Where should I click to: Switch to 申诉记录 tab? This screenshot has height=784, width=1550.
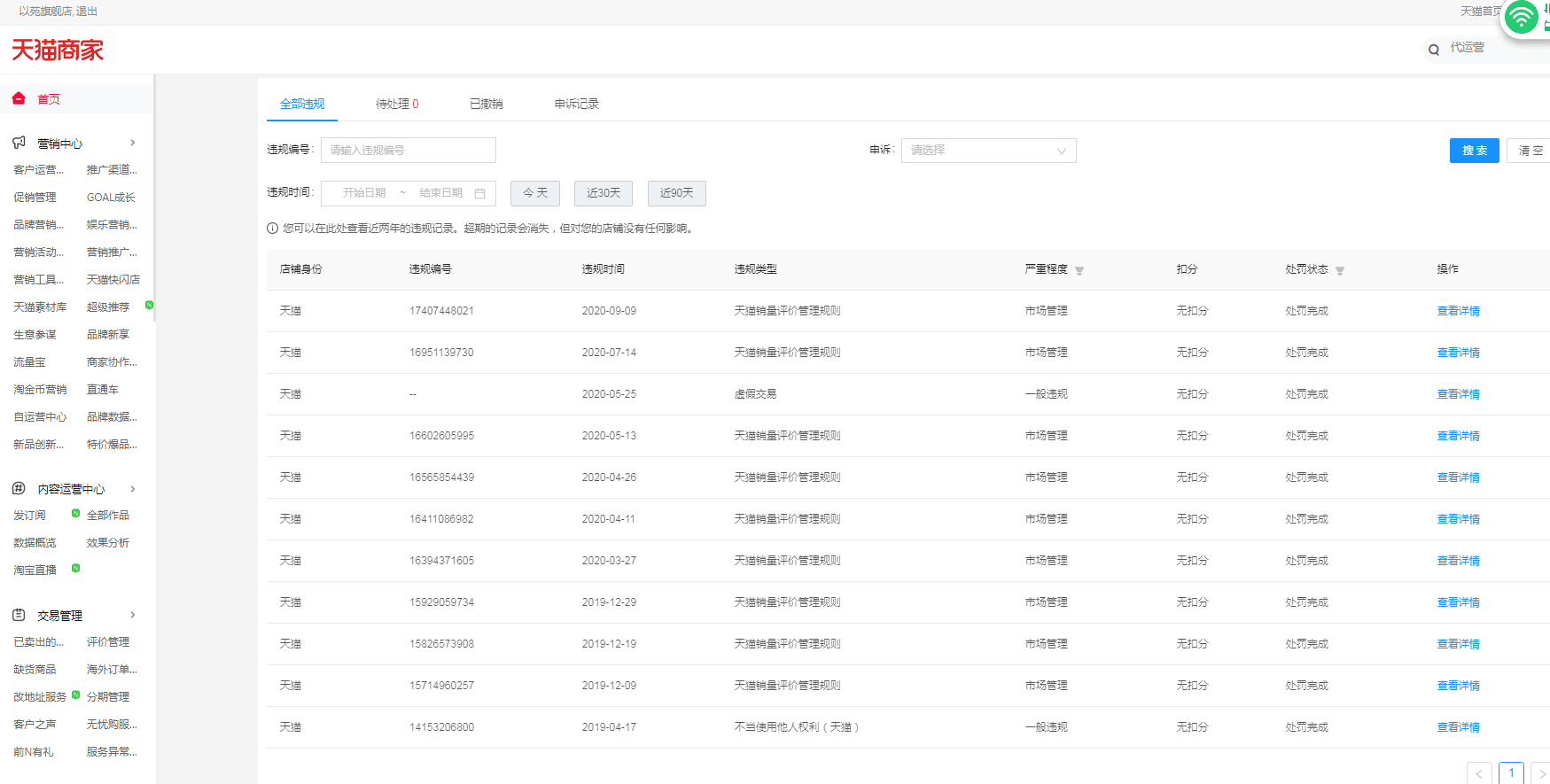click(x=577, y=104)
